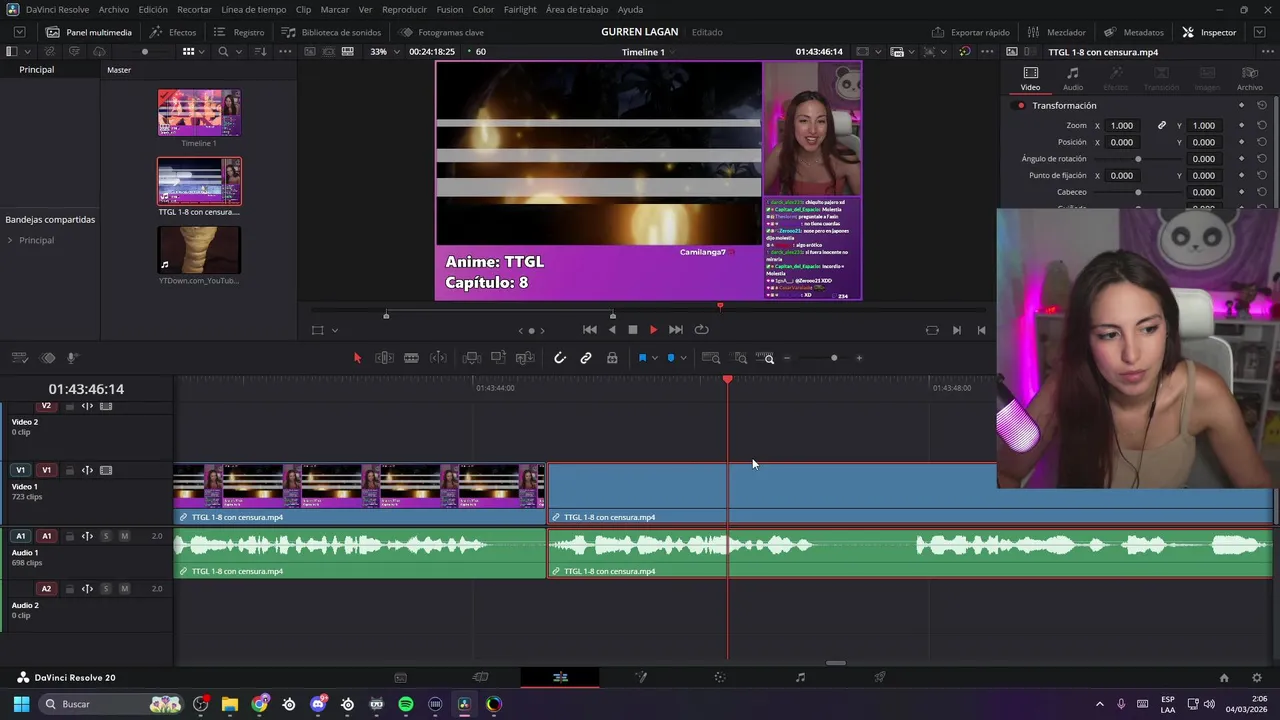
Task: Expand Principal under Bandejas compartidas
Action: pos(10,241)
